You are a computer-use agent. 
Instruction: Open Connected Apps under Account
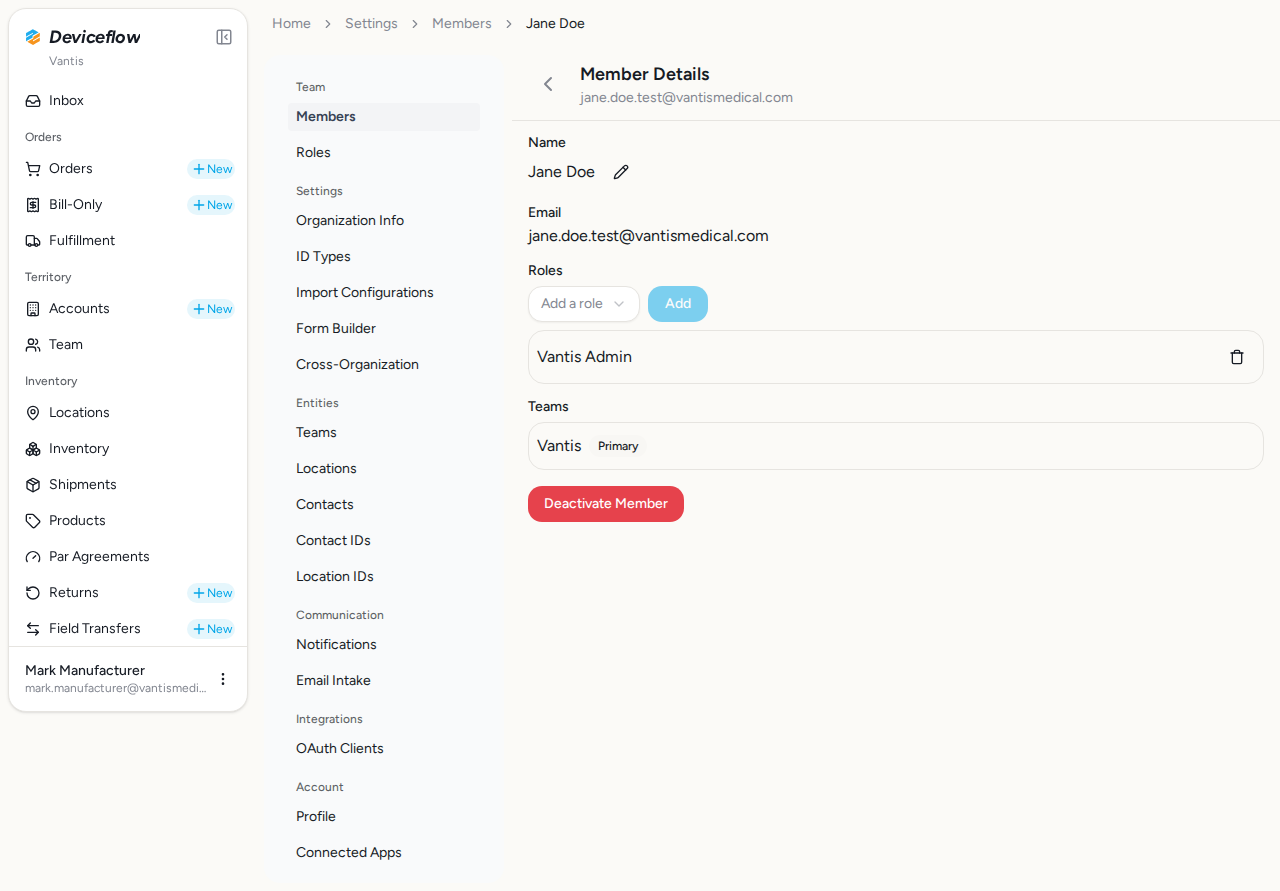point(384,853)
